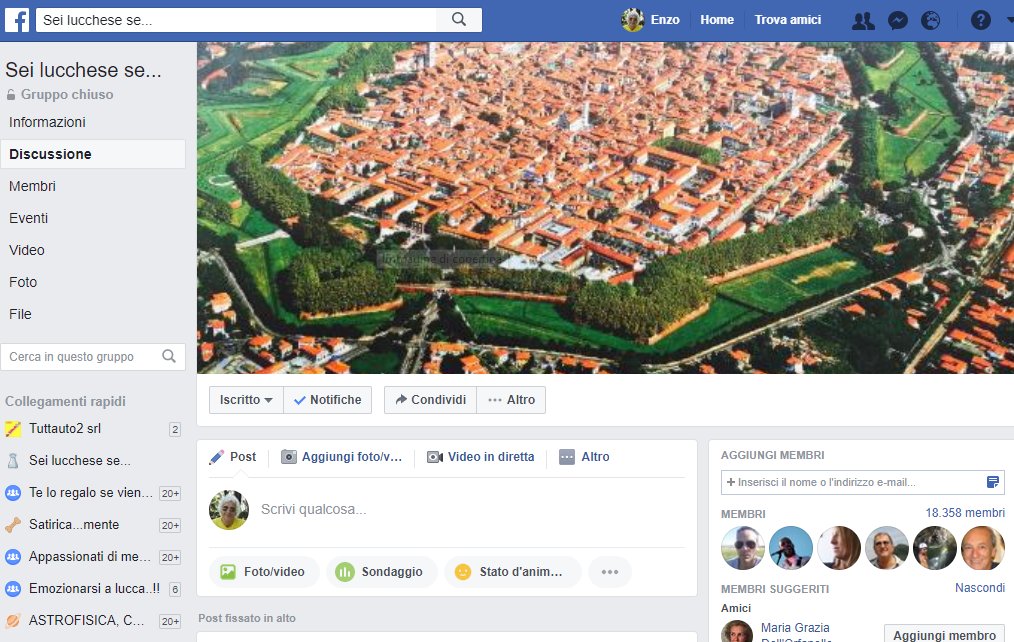This screenshot has width=1014, height=642.
Task: Click the Home link in top bar
Action: 717,20
